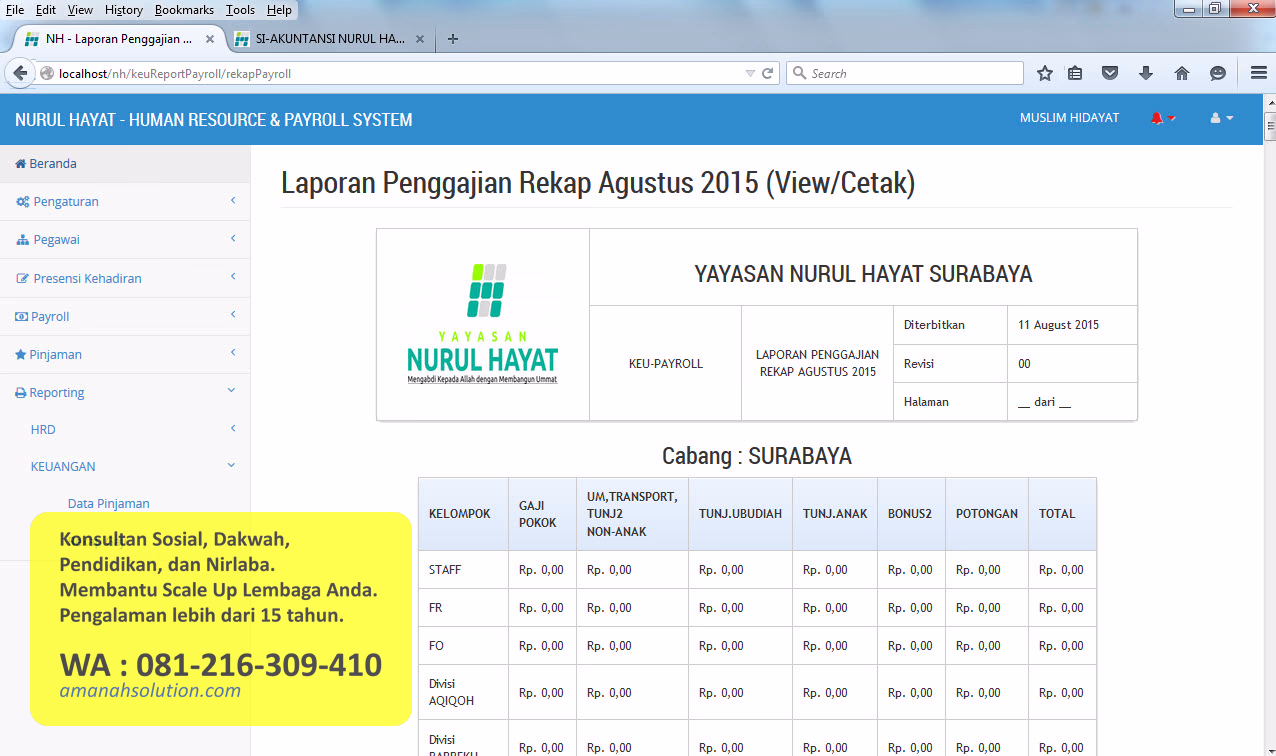Reload the page with refresh icon
The height and width of the screenshot is (756, 1276).
tap(768, 73)
